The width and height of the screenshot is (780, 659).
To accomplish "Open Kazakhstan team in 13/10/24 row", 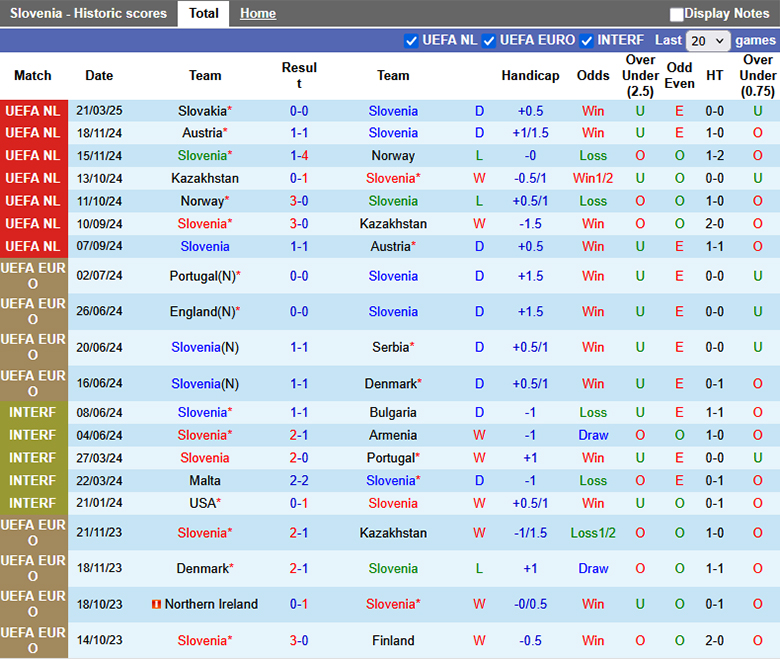I will click(205, 178).
